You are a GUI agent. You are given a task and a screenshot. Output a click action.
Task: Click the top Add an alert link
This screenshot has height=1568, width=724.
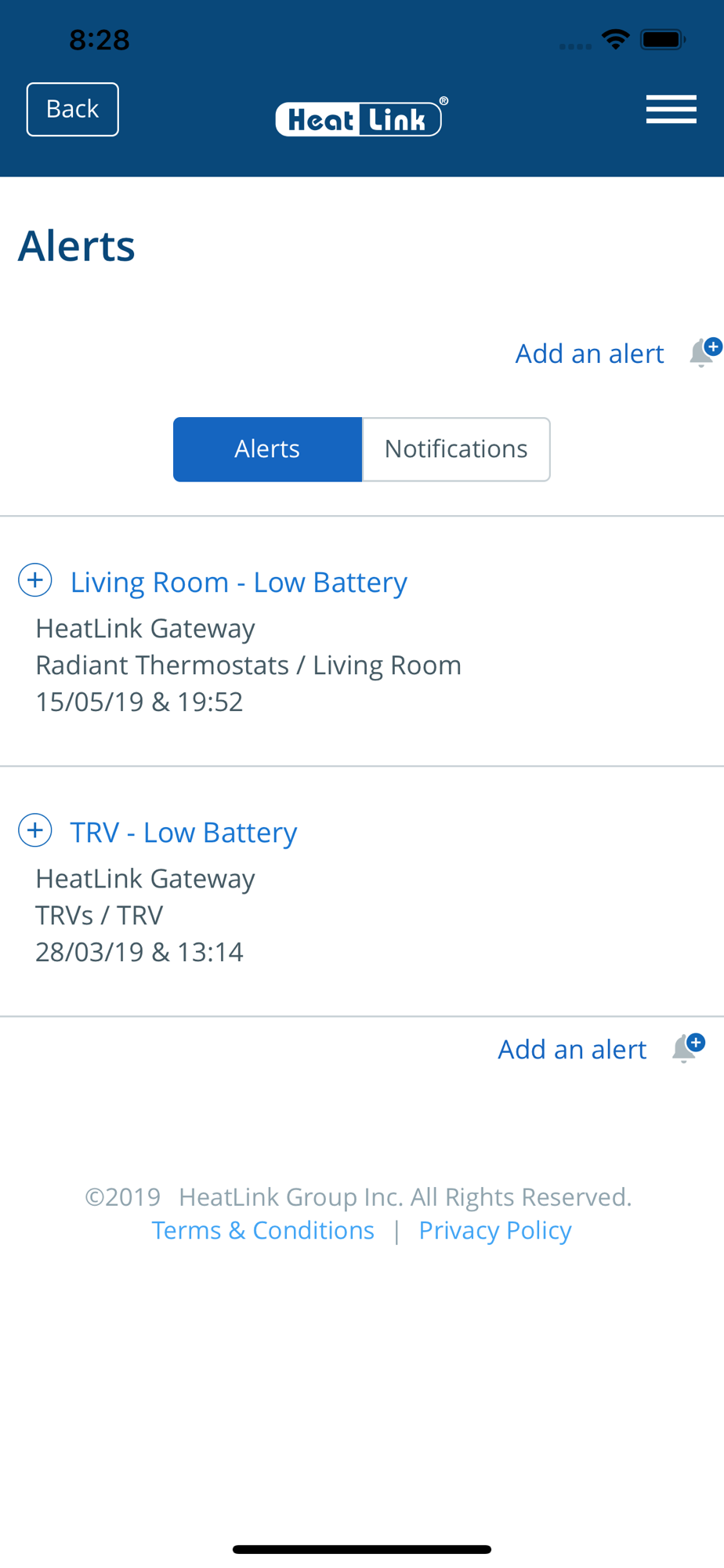coord(589,354)
